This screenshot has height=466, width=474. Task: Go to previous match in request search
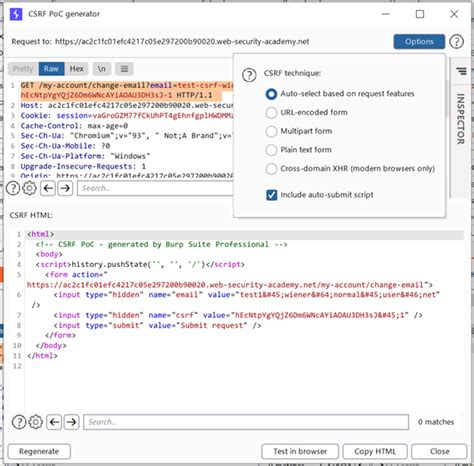tap(48, 188)
